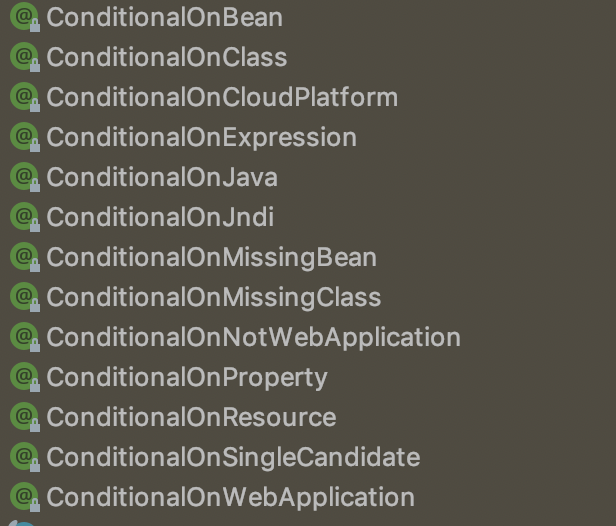Select the ConditionalOnExpression label
The image size is (616, 526).
click(x=201, y=137)
